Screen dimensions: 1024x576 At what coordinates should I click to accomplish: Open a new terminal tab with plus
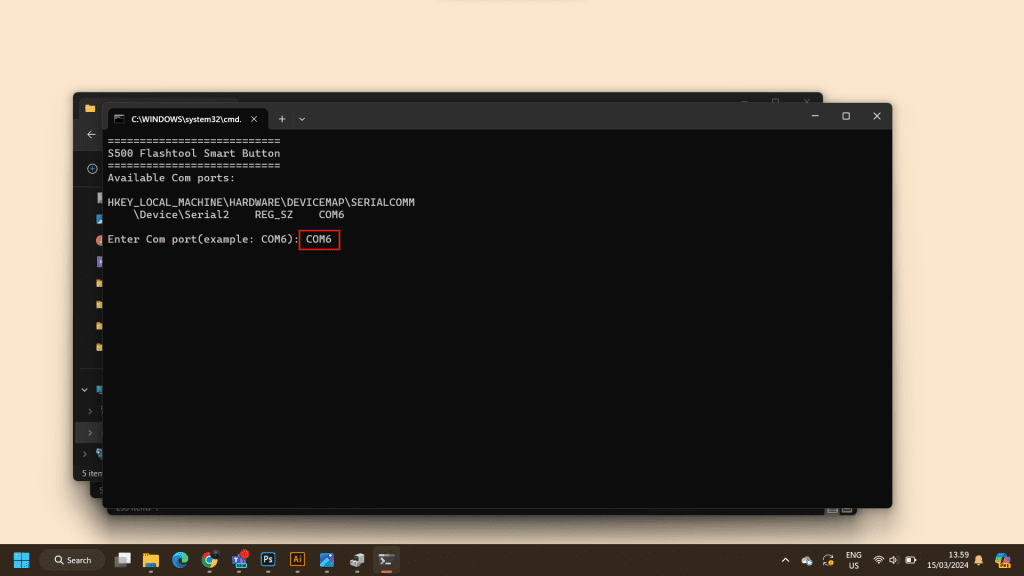(x=282, y=118)
